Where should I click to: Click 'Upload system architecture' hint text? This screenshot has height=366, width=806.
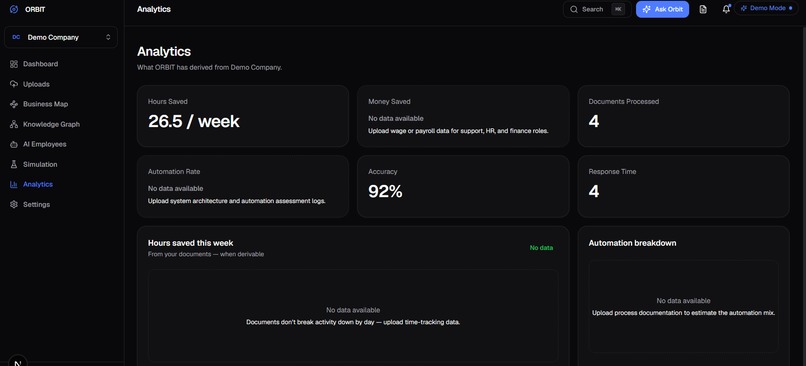(x=236, y=201)
